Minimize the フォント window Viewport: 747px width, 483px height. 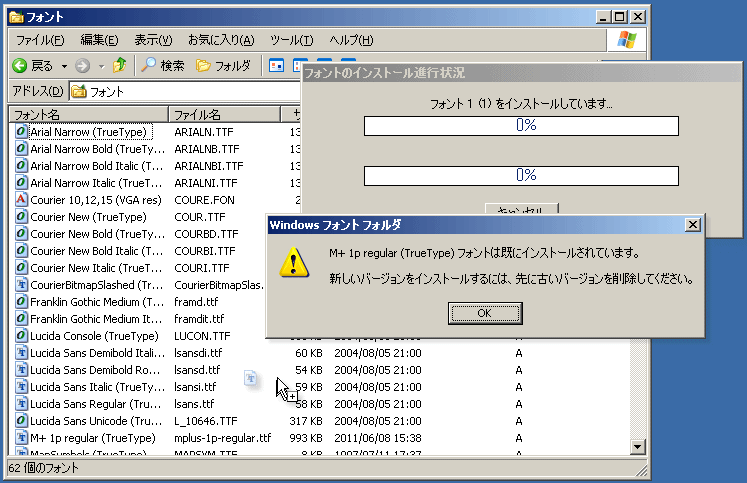tap(603, 17)
